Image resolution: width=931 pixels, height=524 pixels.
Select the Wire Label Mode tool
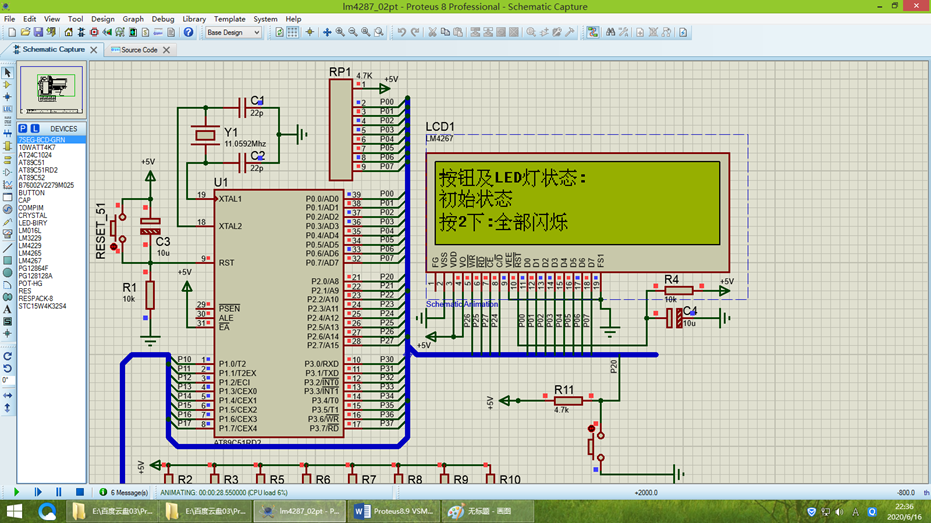[7, 109]
